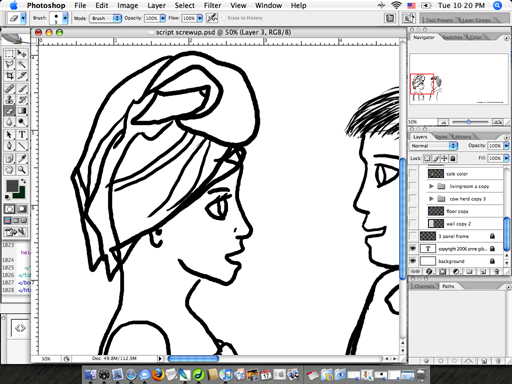
Task: Select the Blur tool
Action: 9,122
